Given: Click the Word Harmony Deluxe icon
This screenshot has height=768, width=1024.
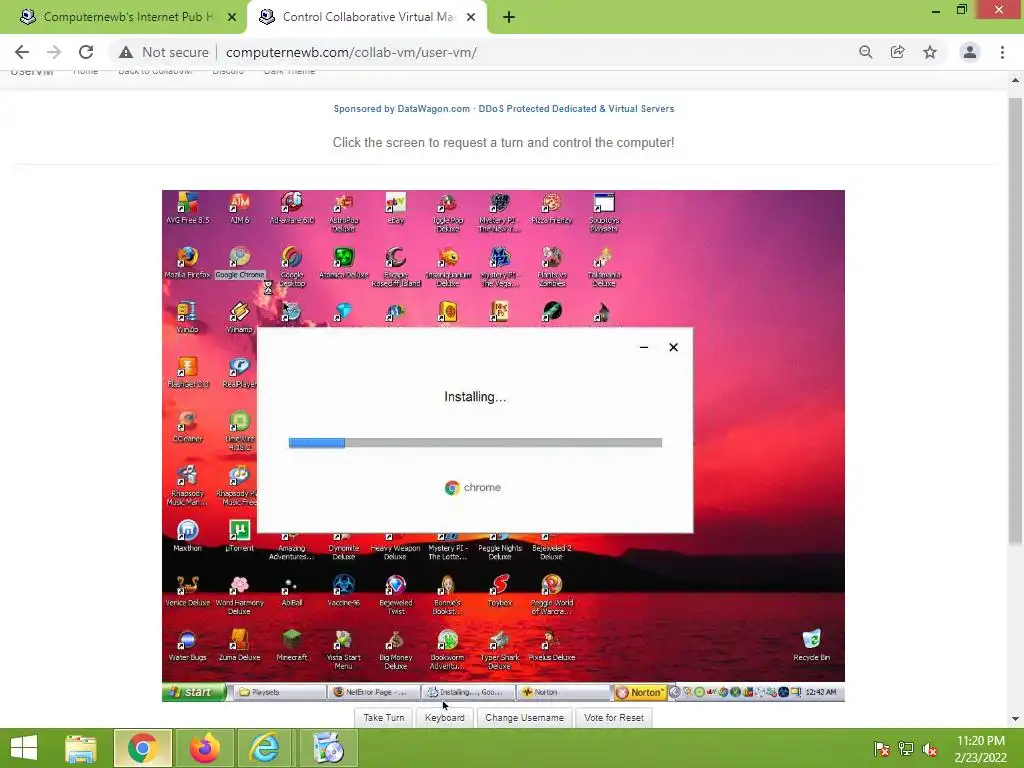Looking at the screenshot, I should 240,595.
